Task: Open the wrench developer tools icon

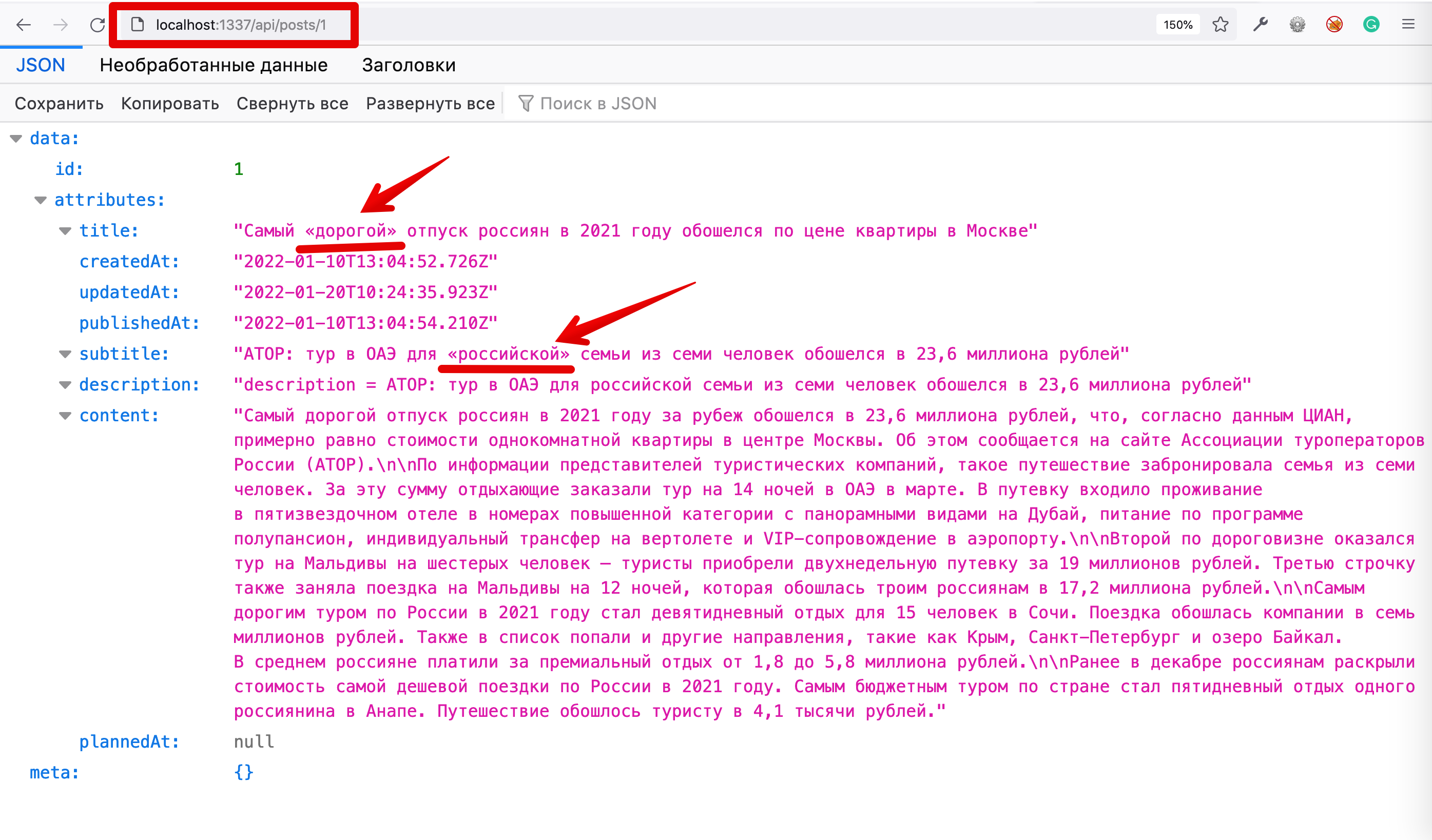Action: point(1260,25)
